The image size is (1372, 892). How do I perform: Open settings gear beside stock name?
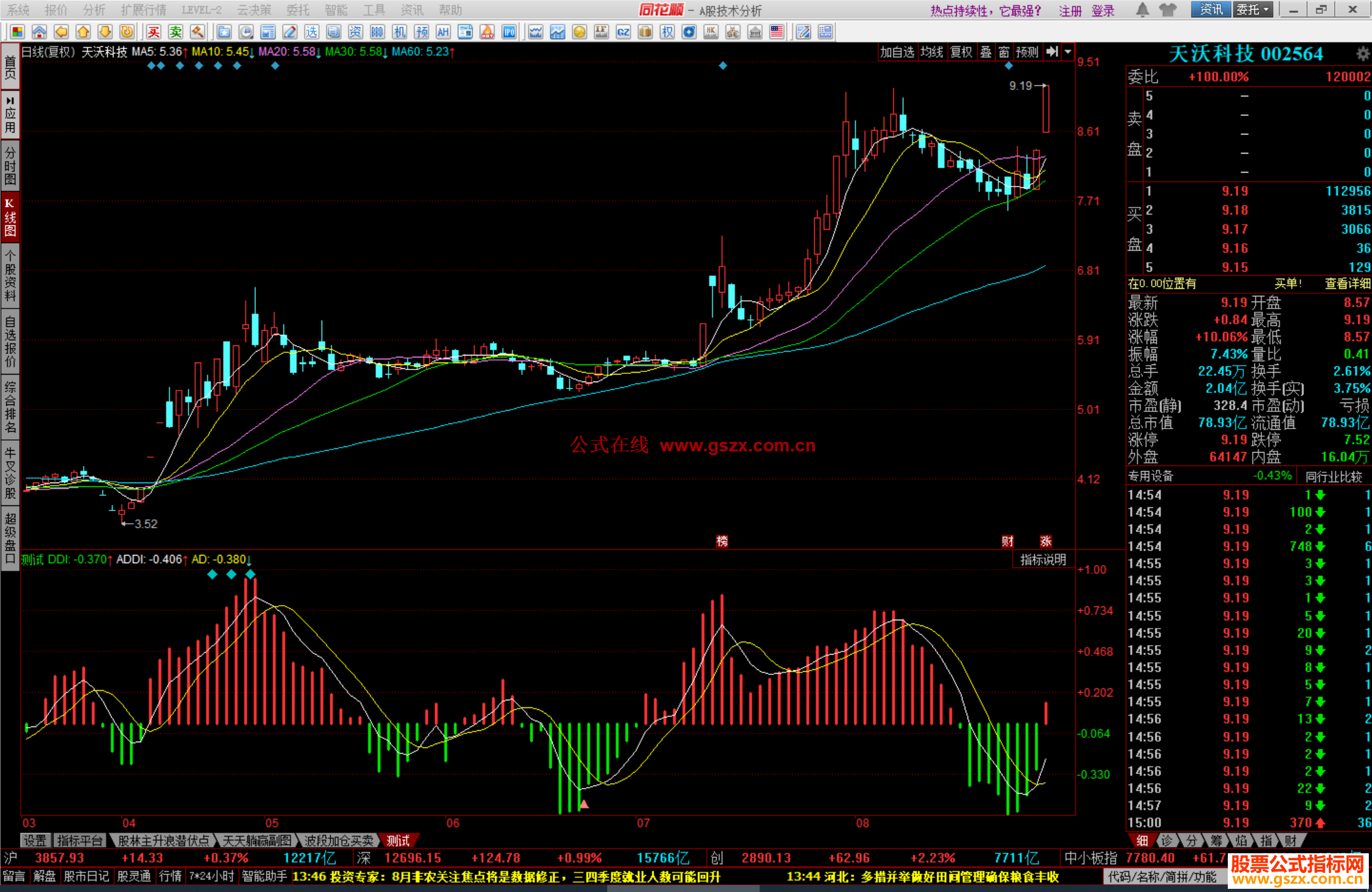1362,54
